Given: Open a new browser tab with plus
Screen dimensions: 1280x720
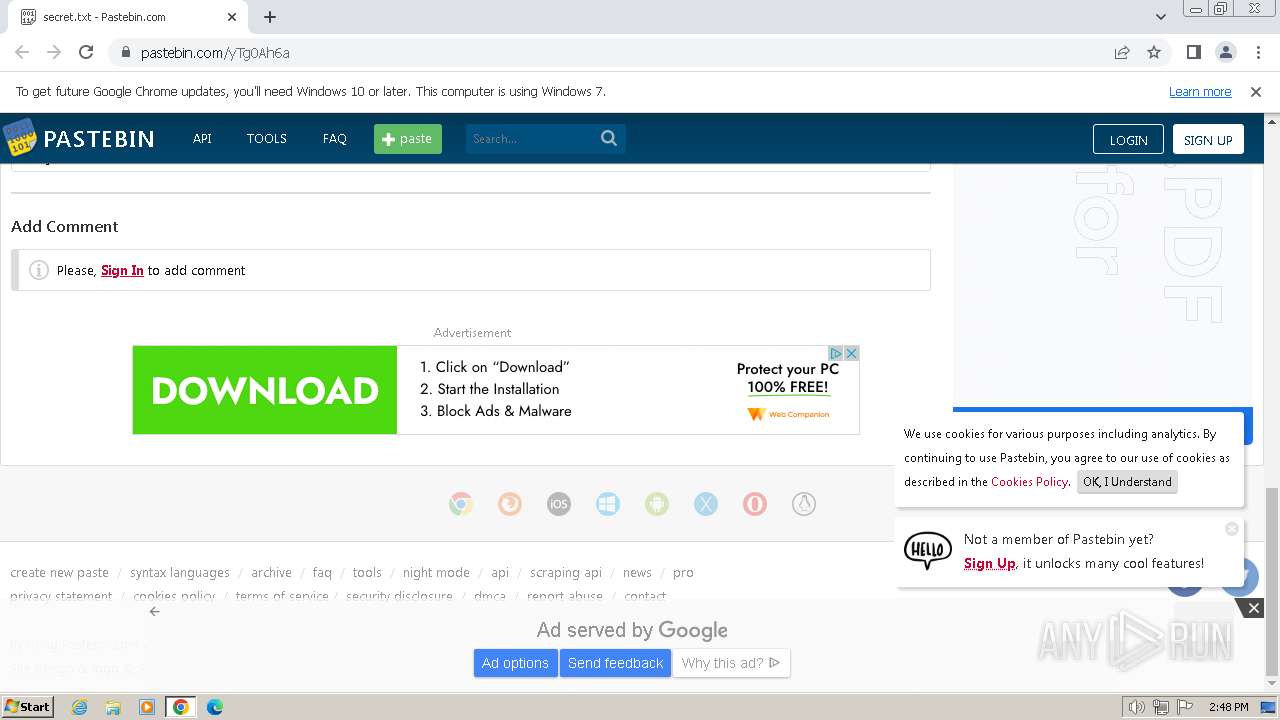Looking at the screenshot, I should [x=270, y=17].
